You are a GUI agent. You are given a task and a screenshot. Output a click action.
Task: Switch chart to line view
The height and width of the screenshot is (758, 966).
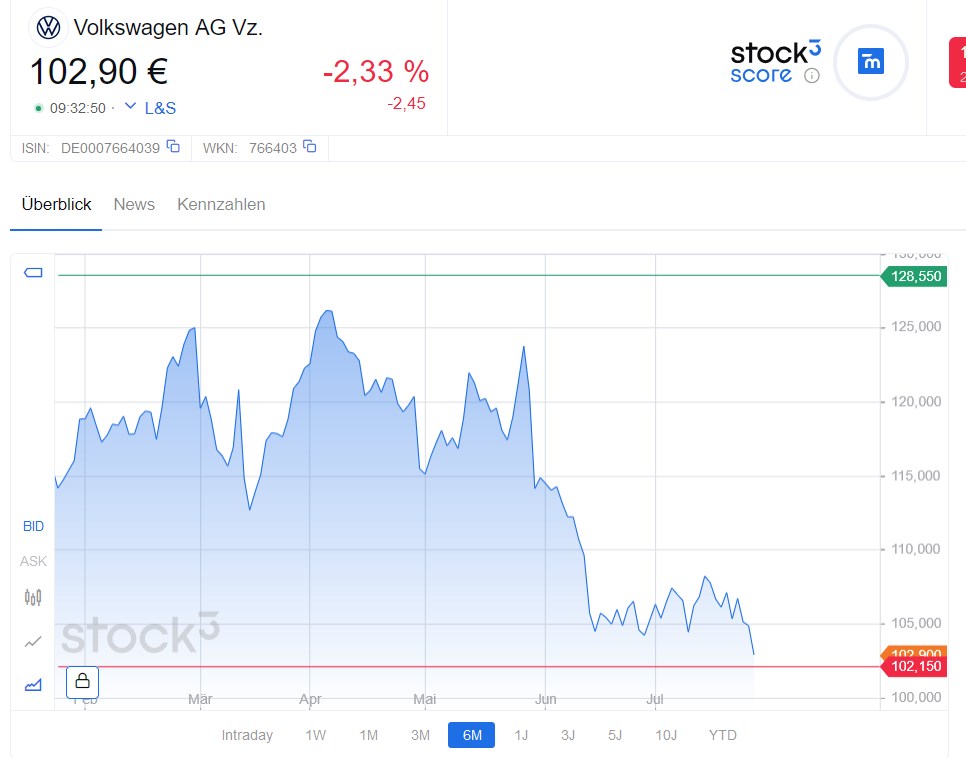pyautogui.click(x=33, y=641)
